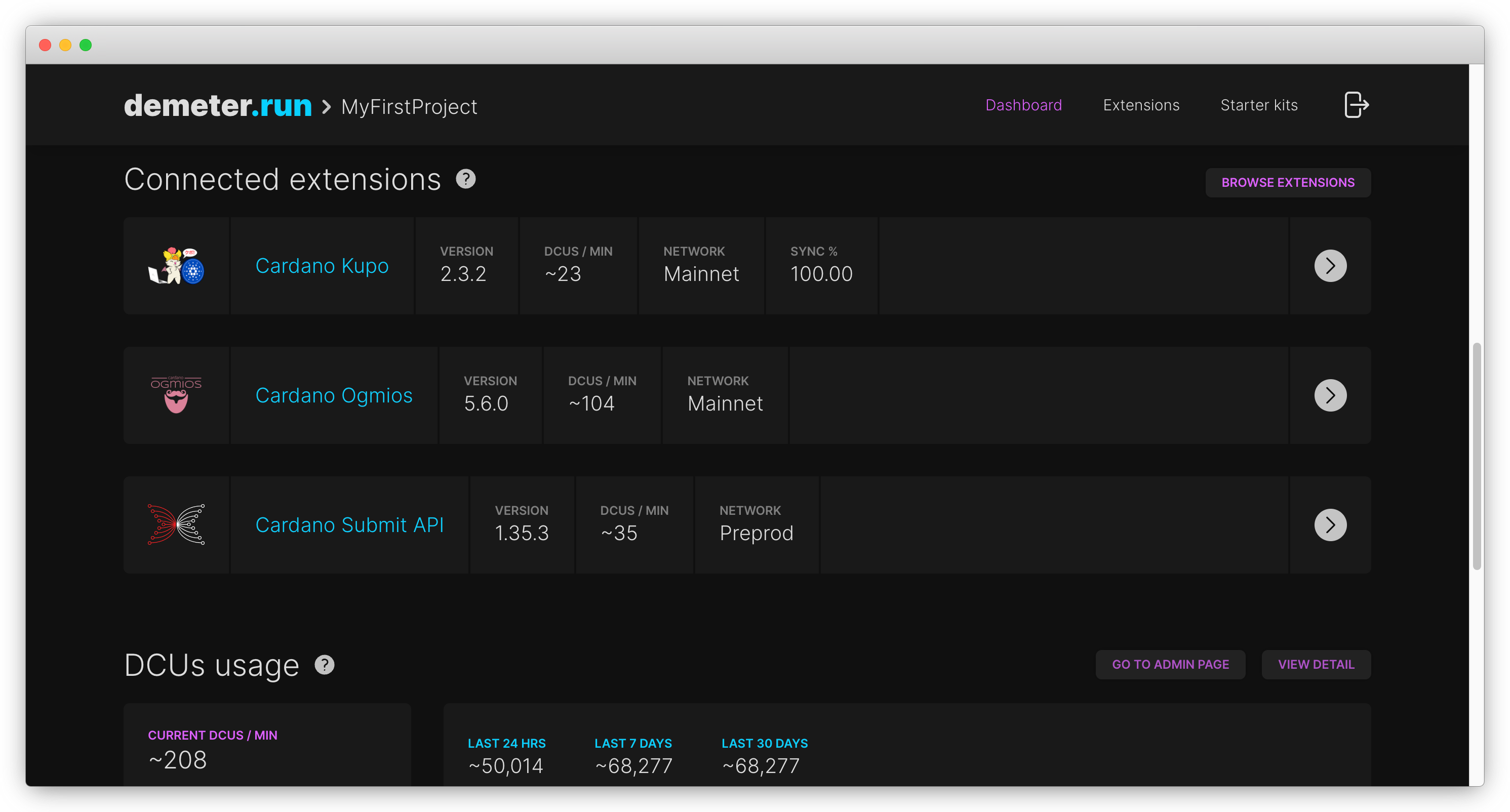Open the Cardano Ogmios link

tap(334, 395)
